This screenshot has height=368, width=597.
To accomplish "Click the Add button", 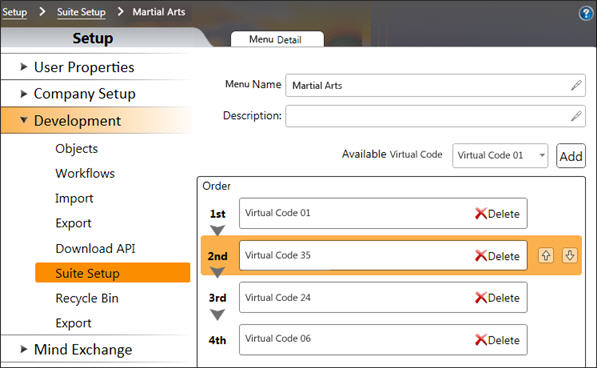I will click(571, 156).
